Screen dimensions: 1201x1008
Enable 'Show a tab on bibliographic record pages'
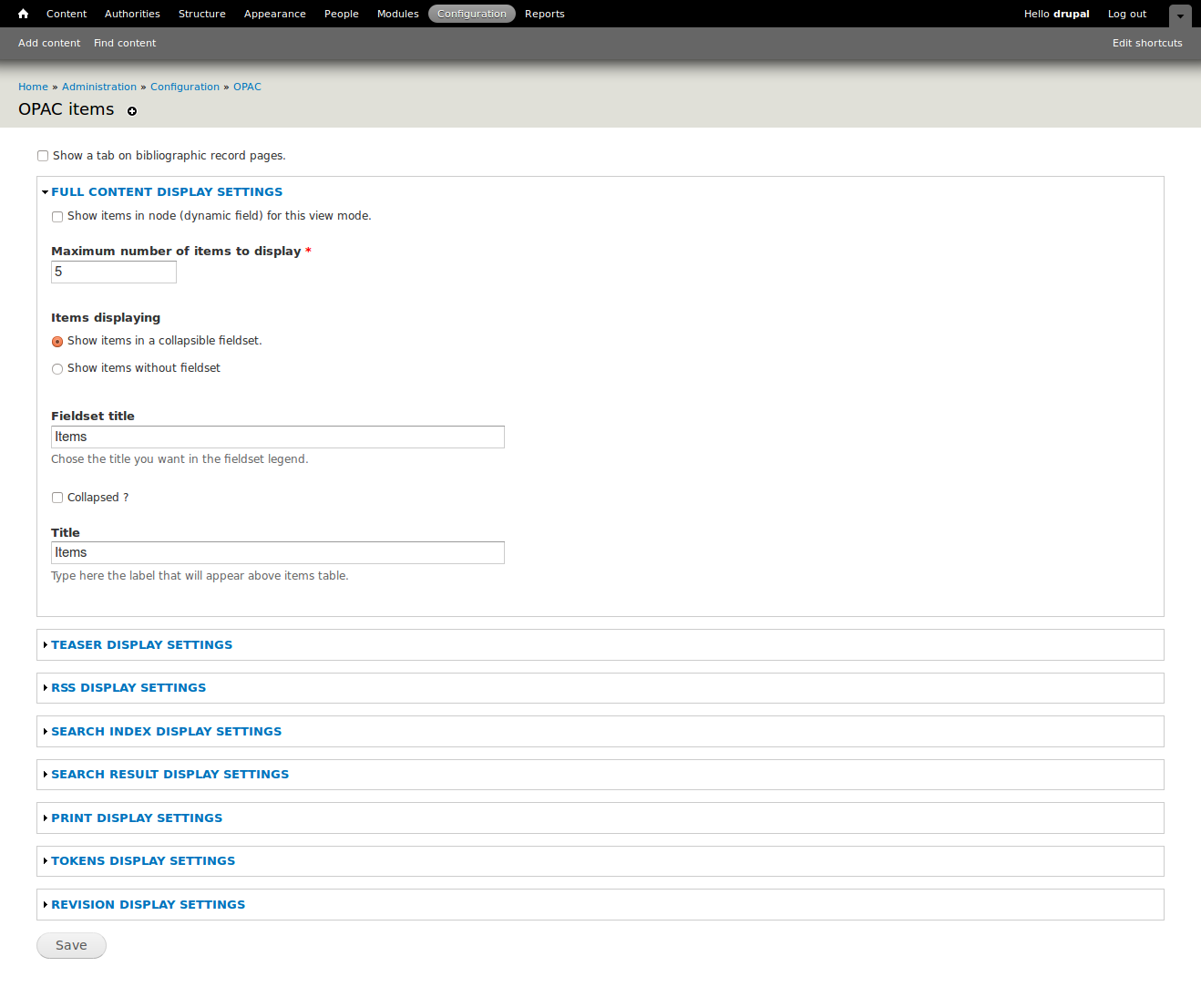tap(43, 156)
